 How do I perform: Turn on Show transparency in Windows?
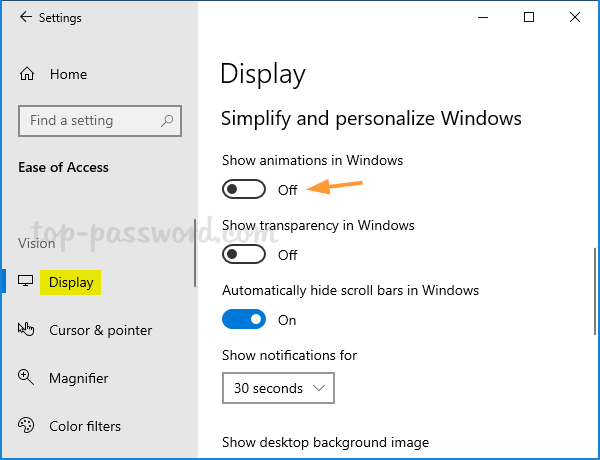click(x=244, y=254)
